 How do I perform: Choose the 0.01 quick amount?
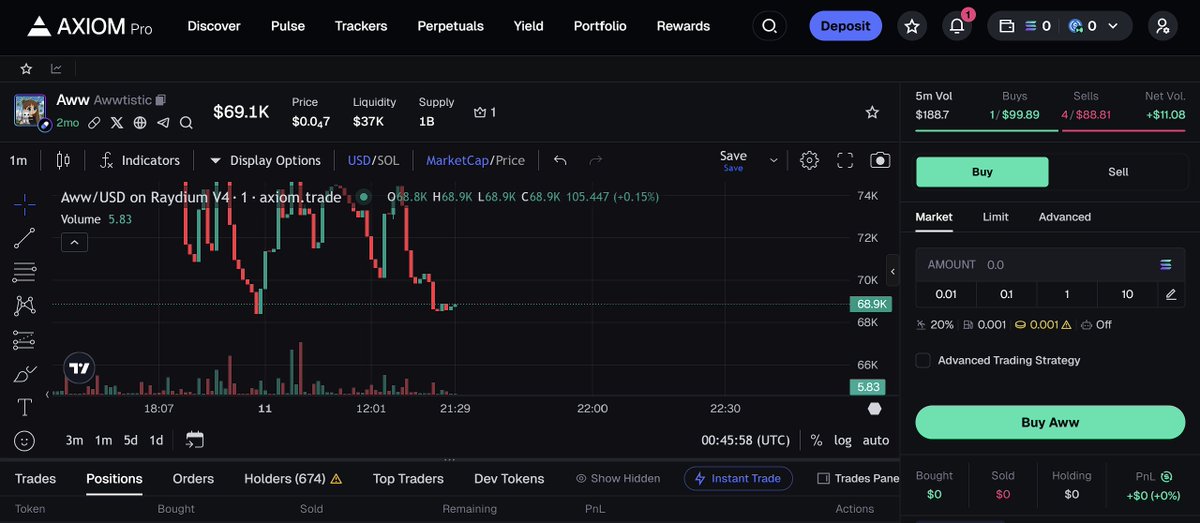946,294
